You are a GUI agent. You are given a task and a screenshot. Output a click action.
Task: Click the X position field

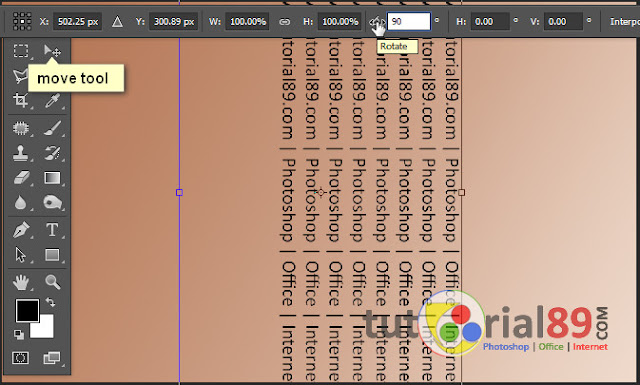(x=78, y=21)
